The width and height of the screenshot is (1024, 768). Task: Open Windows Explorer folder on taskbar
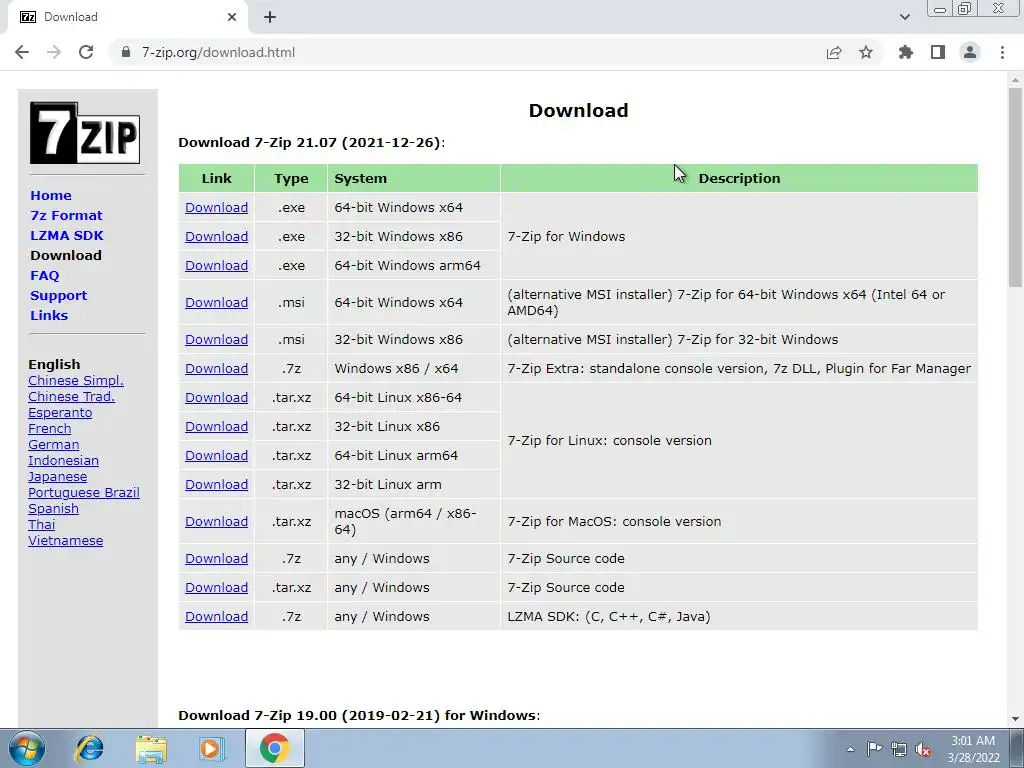click(151, 748)
